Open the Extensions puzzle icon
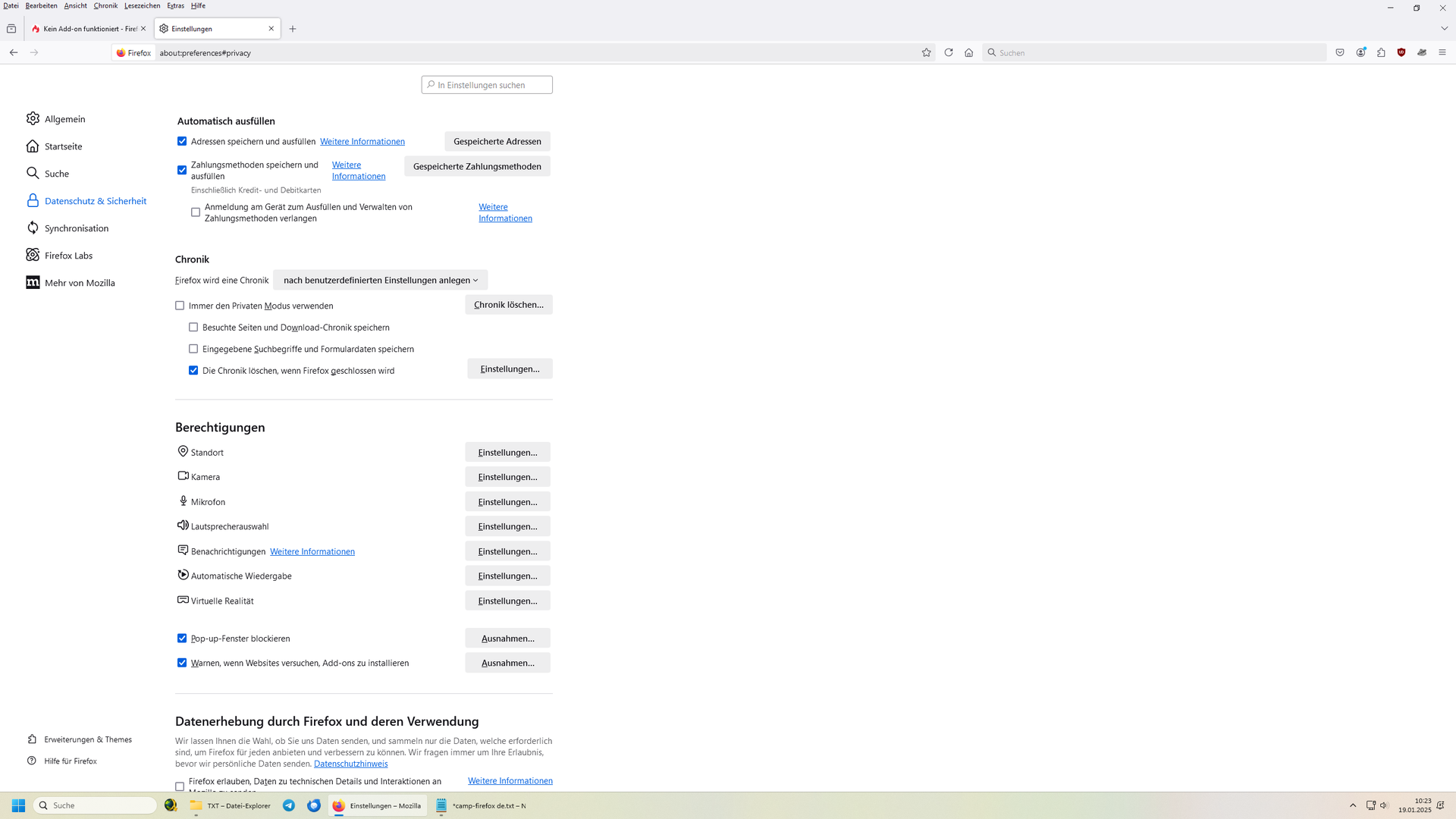Viewport: 1456px width, 819px height. (x=1381, y=52)
